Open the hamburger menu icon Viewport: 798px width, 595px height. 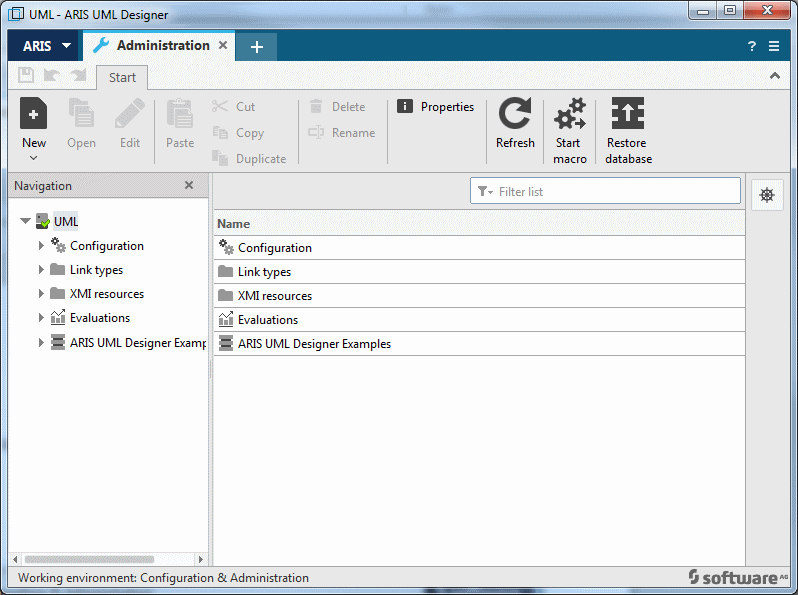point(774,46)
